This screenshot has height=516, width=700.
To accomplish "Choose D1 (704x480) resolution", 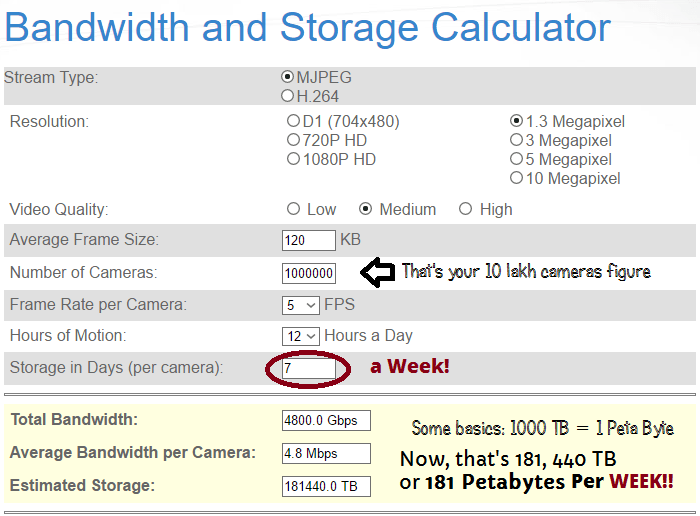I will (293, 122).
